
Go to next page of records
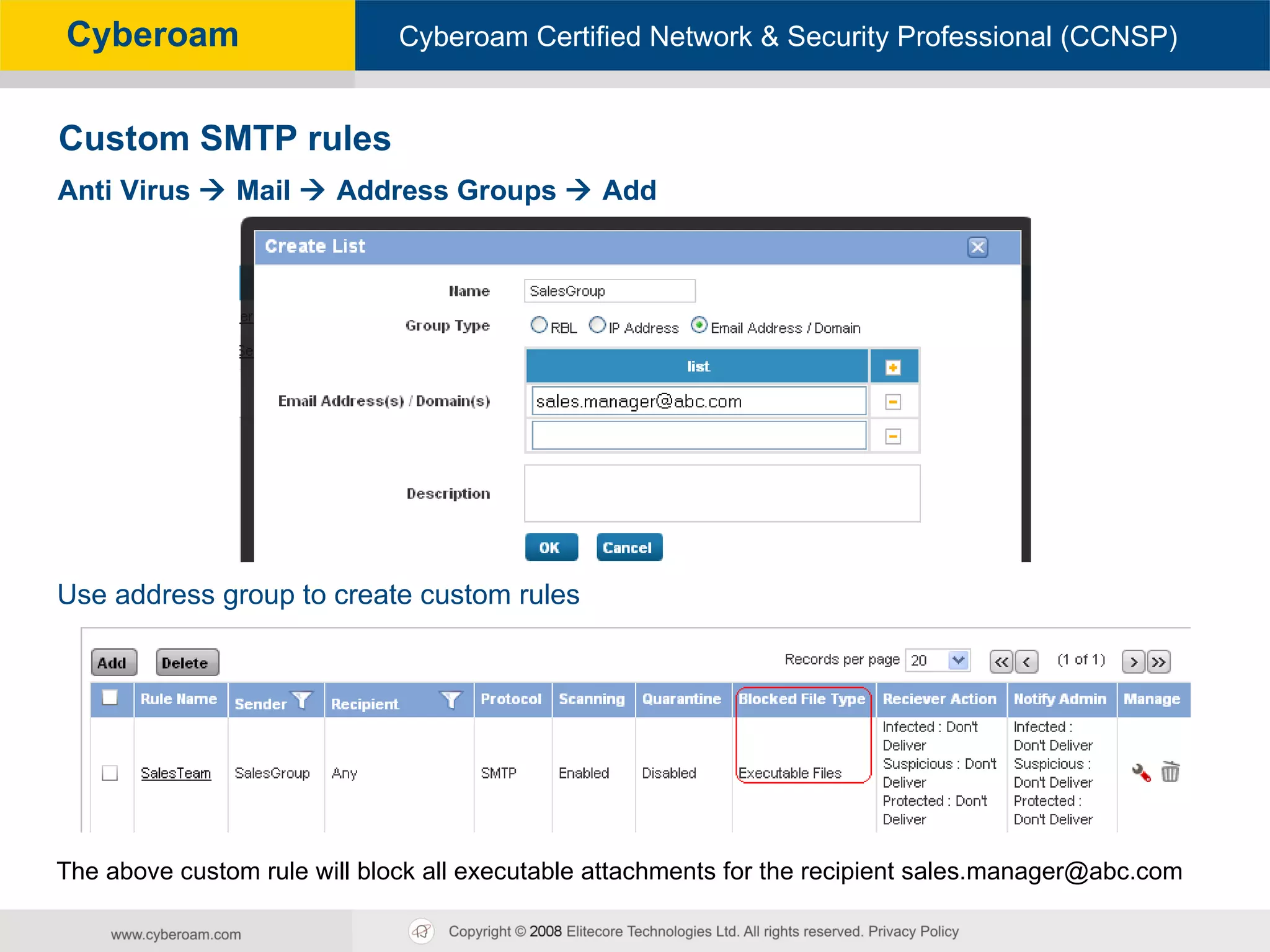click(1134, 661)
